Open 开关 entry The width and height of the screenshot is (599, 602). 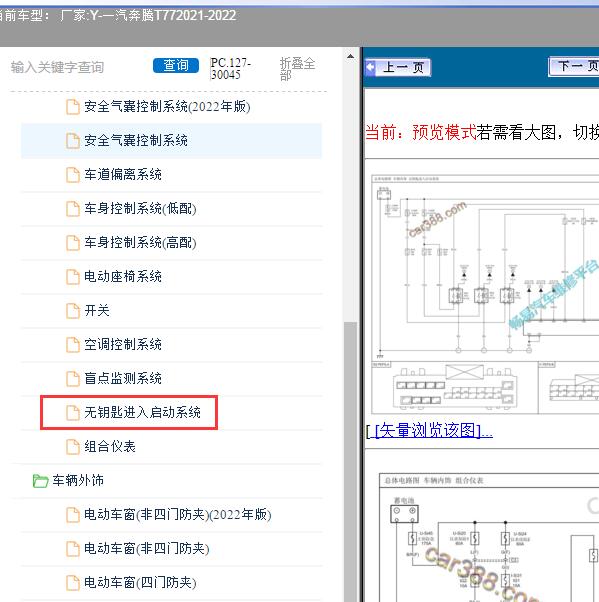(x=97, y=310)
